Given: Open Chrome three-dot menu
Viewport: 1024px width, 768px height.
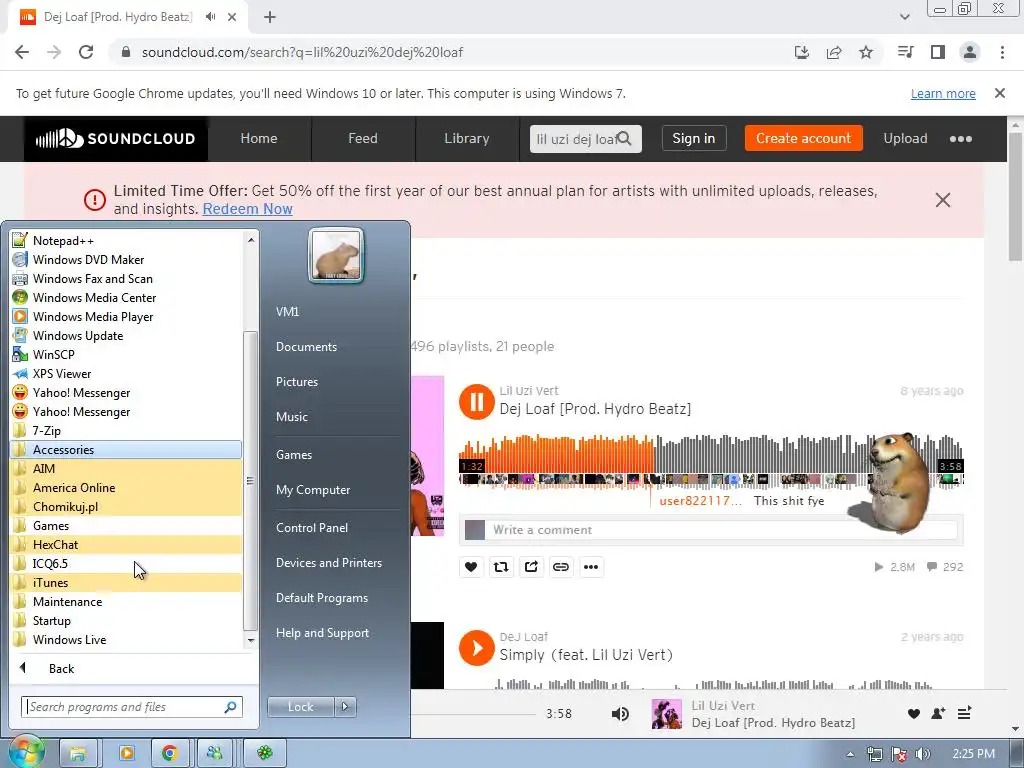Looking at the screenshot, I should pyautogui.click(x=1002, y=52).
